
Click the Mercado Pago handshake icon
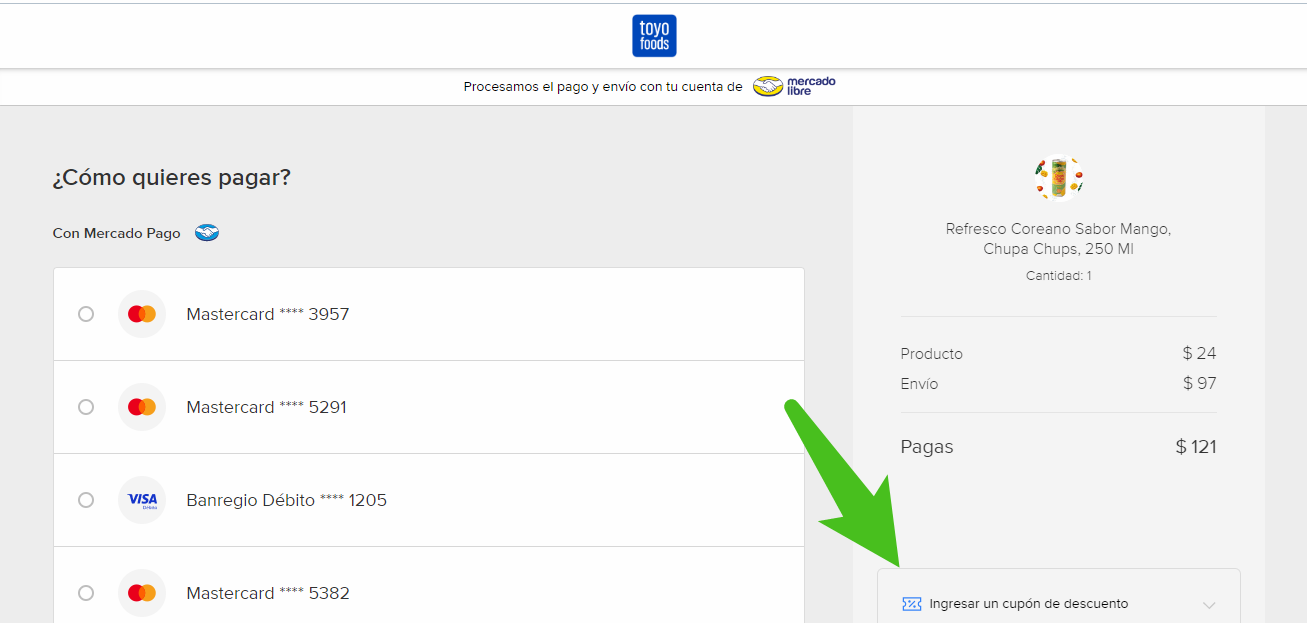[x=207, y=233]
